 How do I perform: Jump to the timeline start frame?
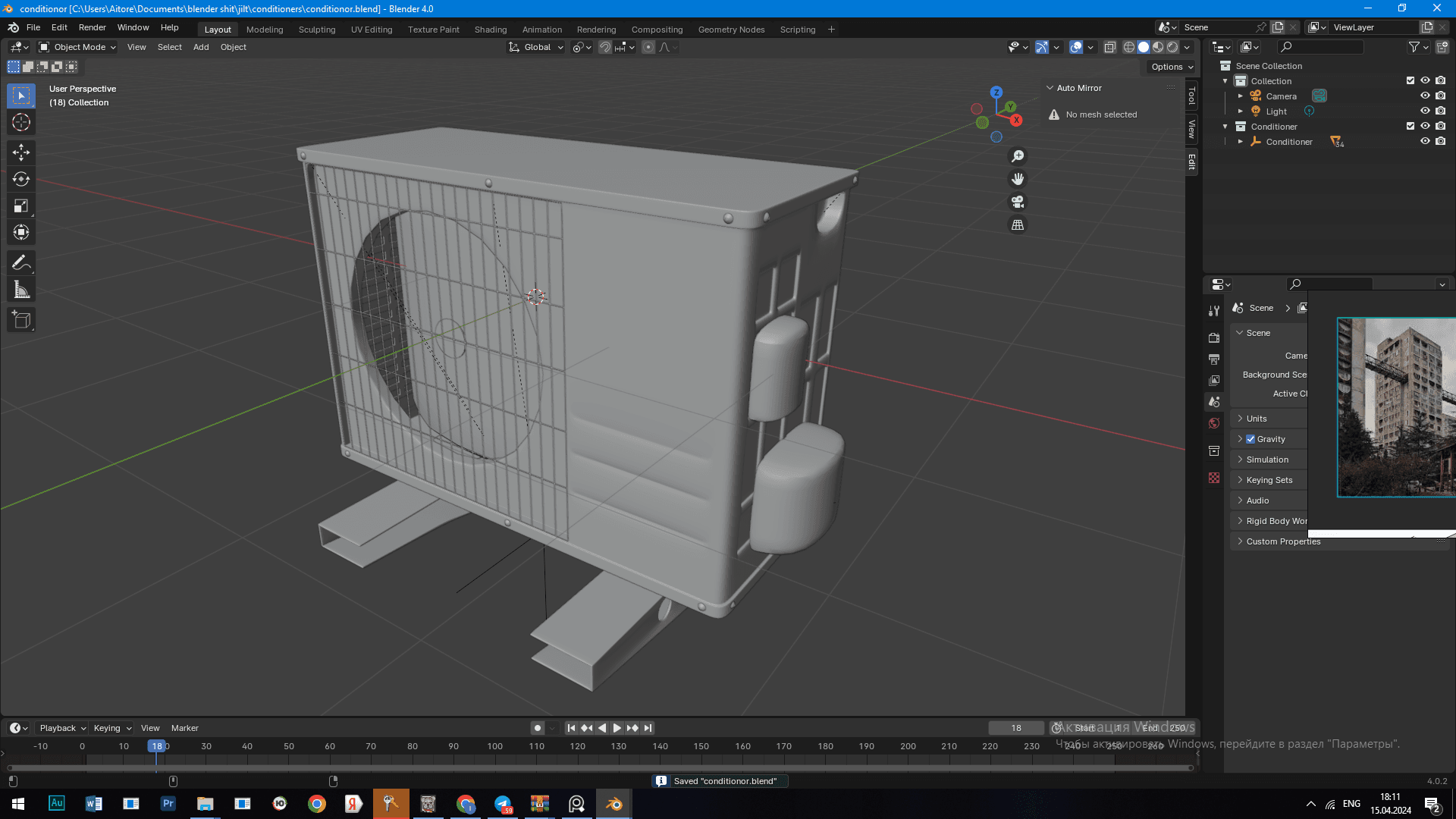572,728
